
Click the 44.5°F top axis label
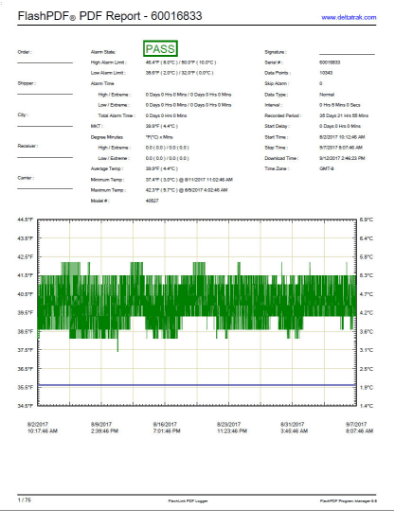pyautogui.click(x=25, y=220)
